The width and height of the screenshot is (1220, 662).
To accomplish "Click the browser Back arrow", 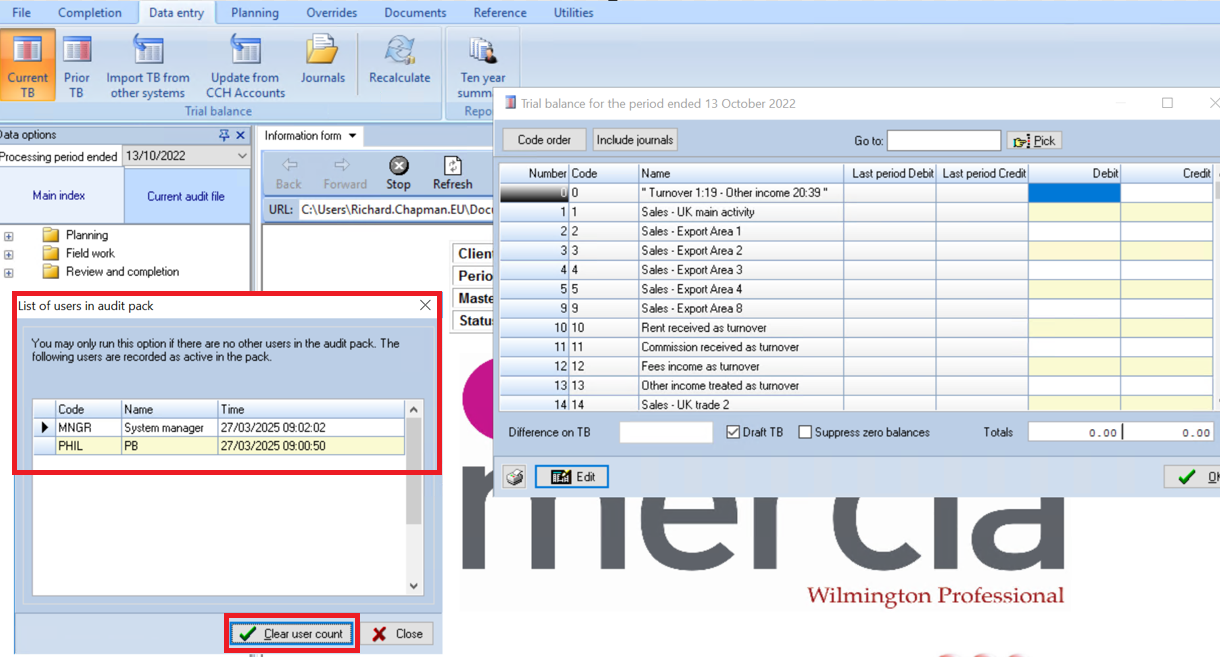I will (x=289, y=173).
